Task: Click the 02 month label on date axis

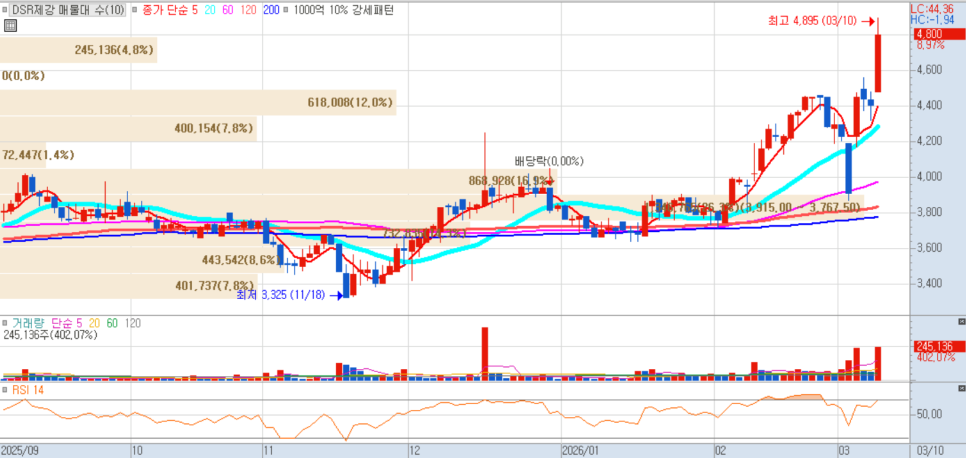Action: 723,450
